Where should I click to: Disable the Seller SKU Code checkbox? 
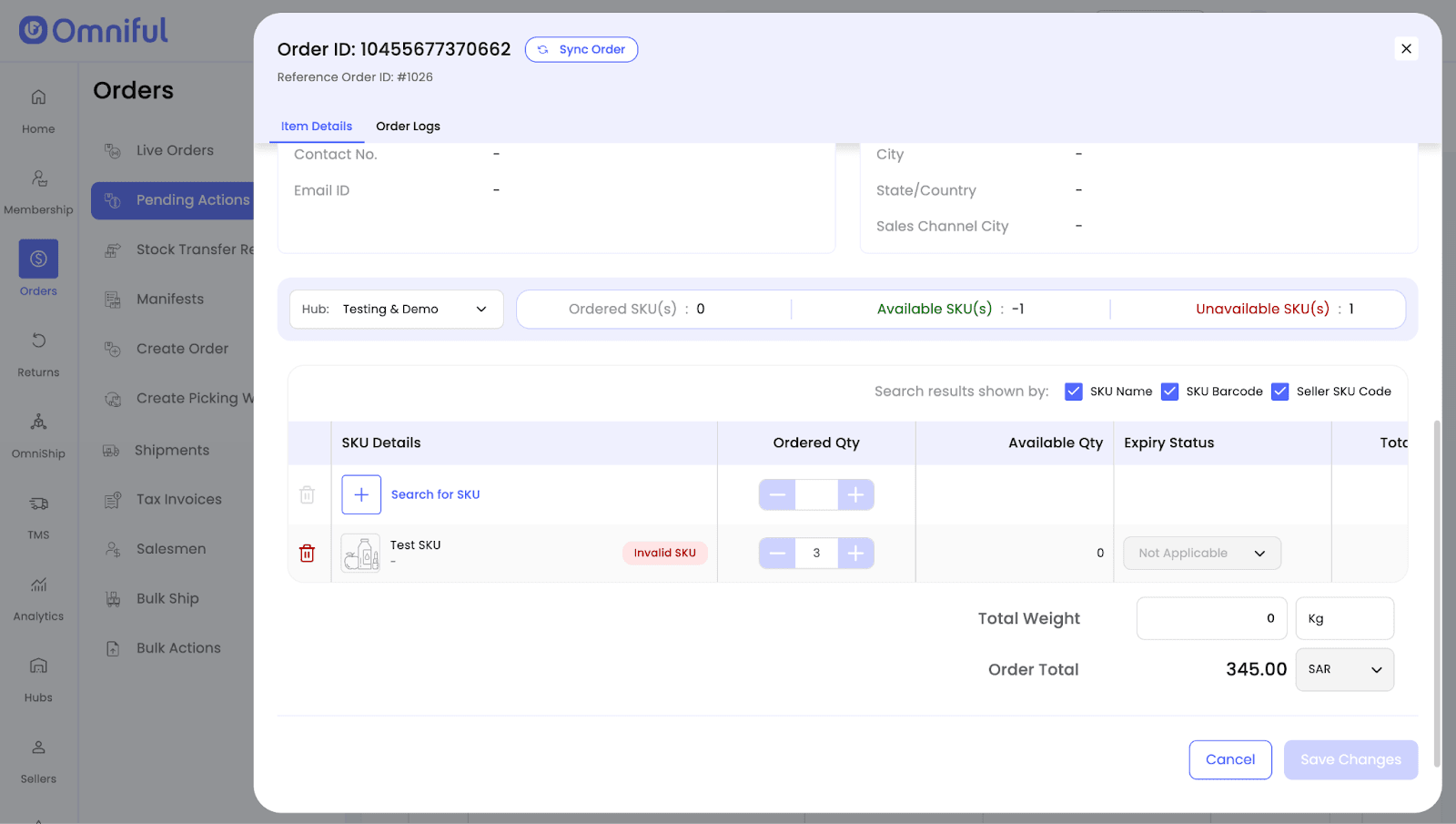coord(1279,392)
